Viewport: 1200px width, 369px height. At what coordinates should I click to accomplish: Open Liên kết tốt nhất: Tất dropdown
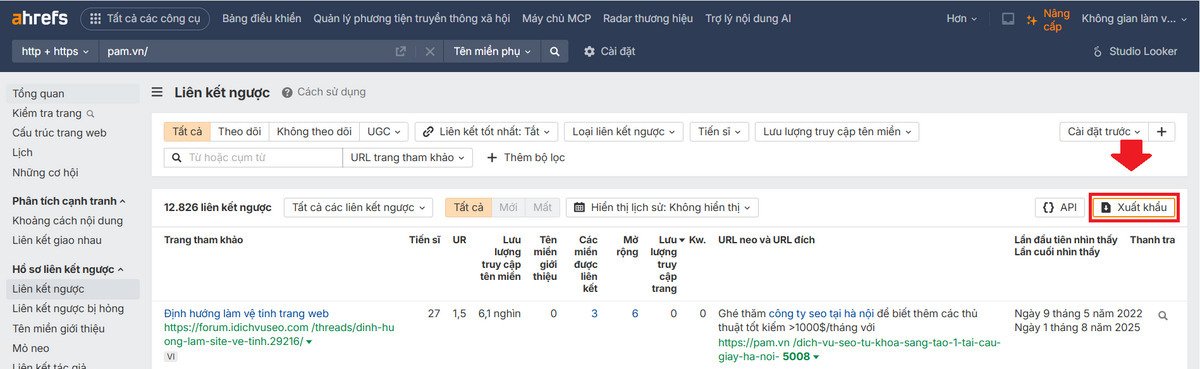(x=487, y=131)
